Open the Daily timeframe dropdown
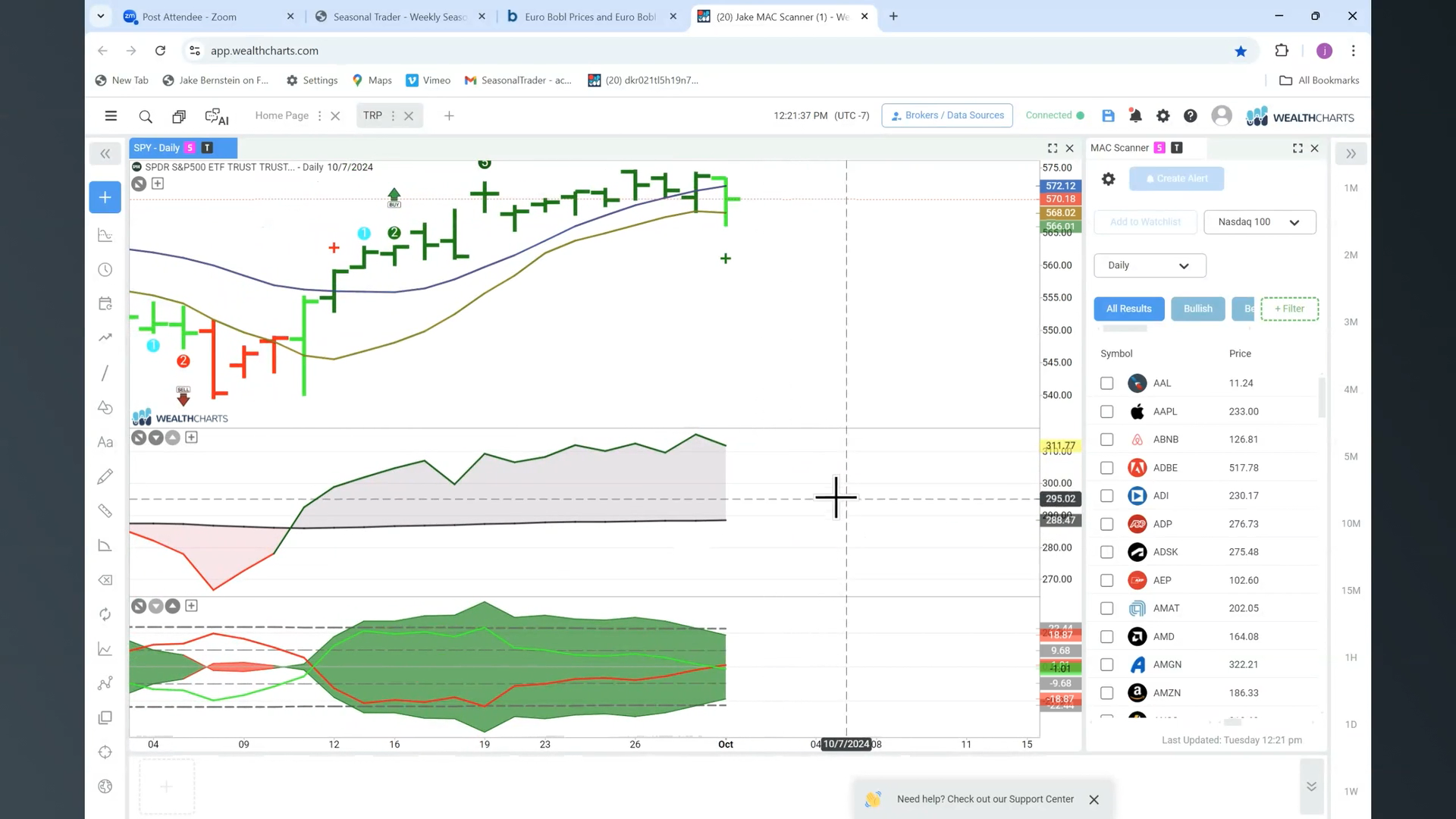Viewport: 1456px width, 819px height. (1150, 265)
